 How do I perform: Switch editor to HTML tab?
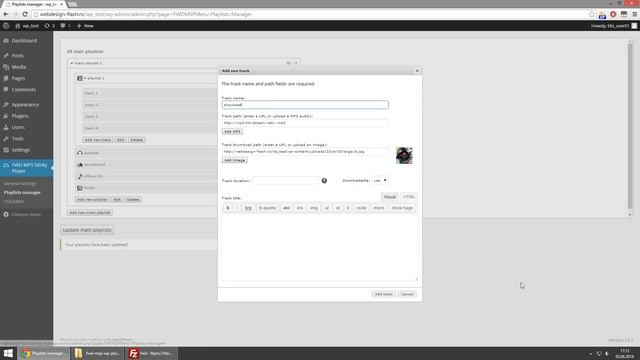(409, 197)
